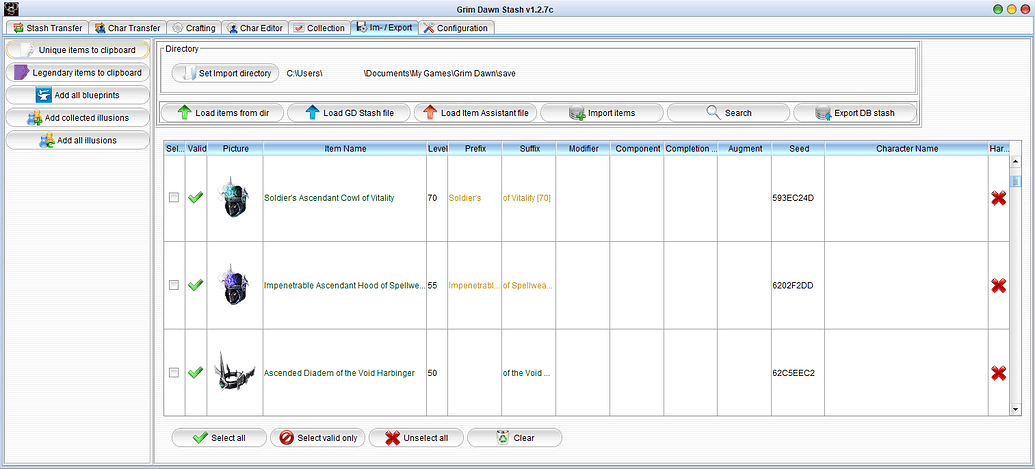
Task: Click green valid checkmark of Impenetrable Hood row
Action: (195, 285)
